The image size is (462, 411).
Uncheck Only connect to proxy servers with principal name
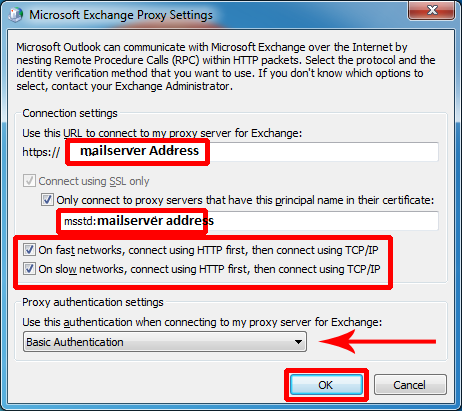pos(47,200)
